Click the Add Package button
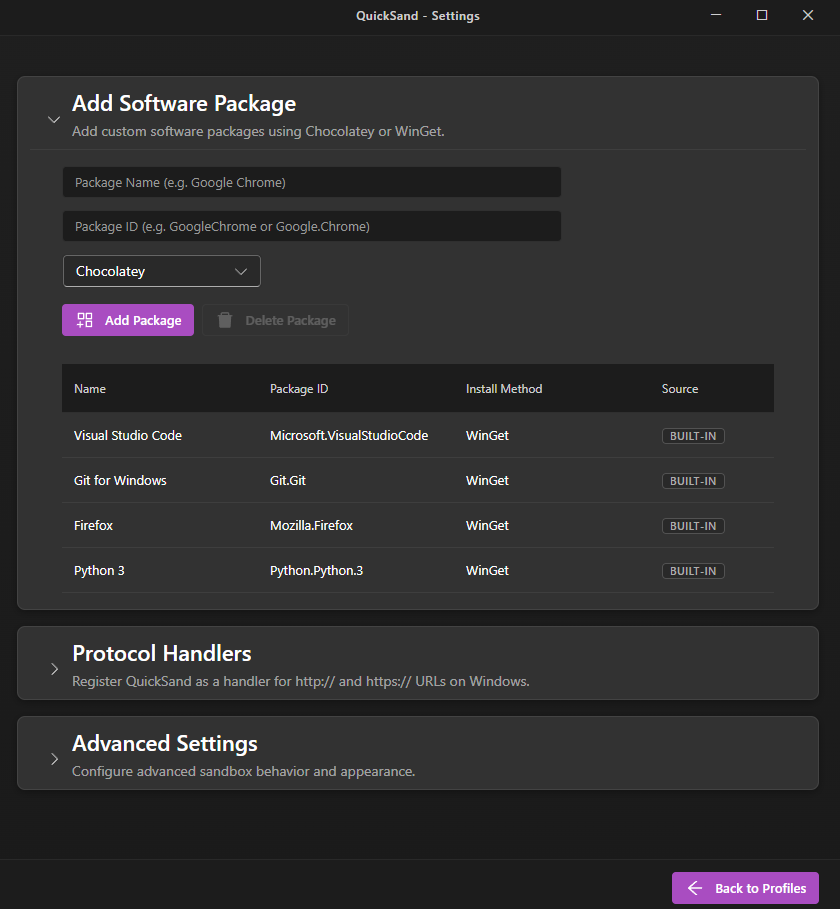The image size is (840, 909). point(128,320)
